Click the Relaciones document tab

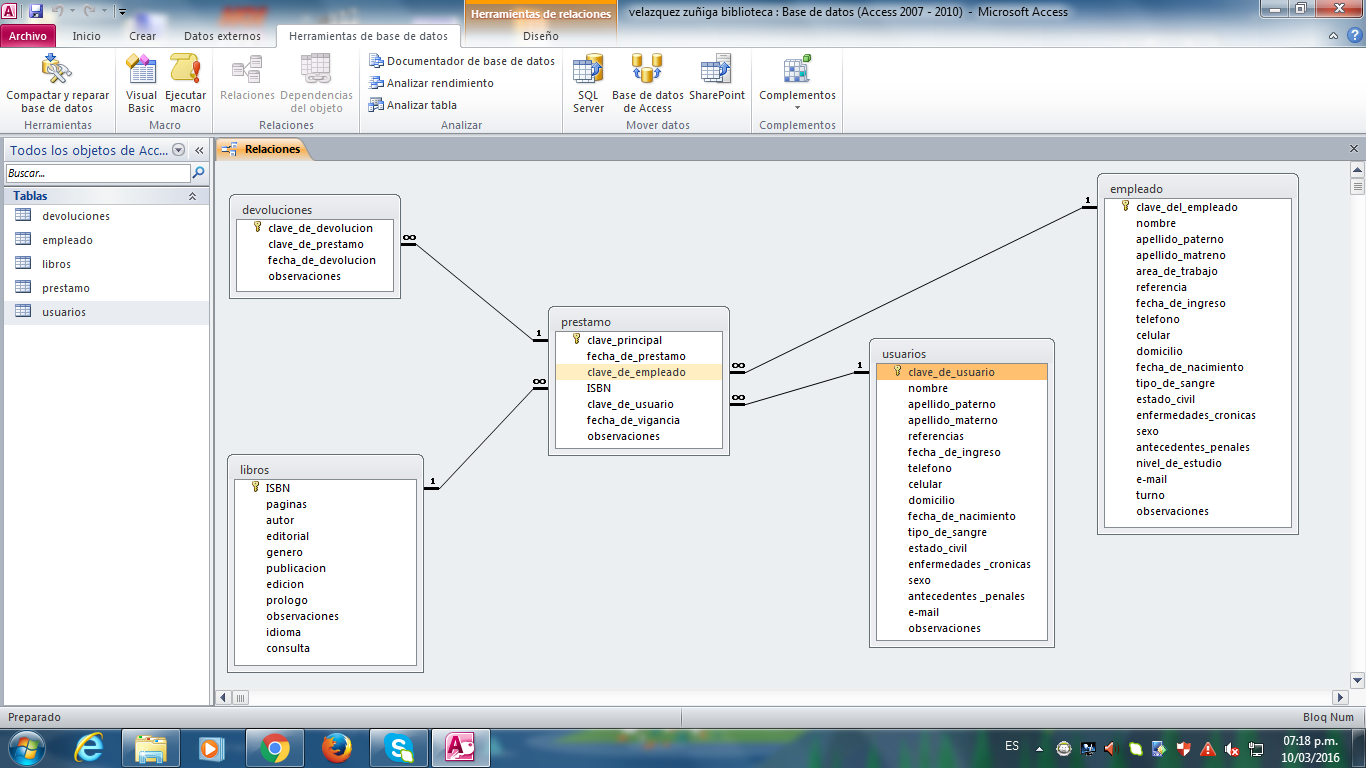[262, 149]
